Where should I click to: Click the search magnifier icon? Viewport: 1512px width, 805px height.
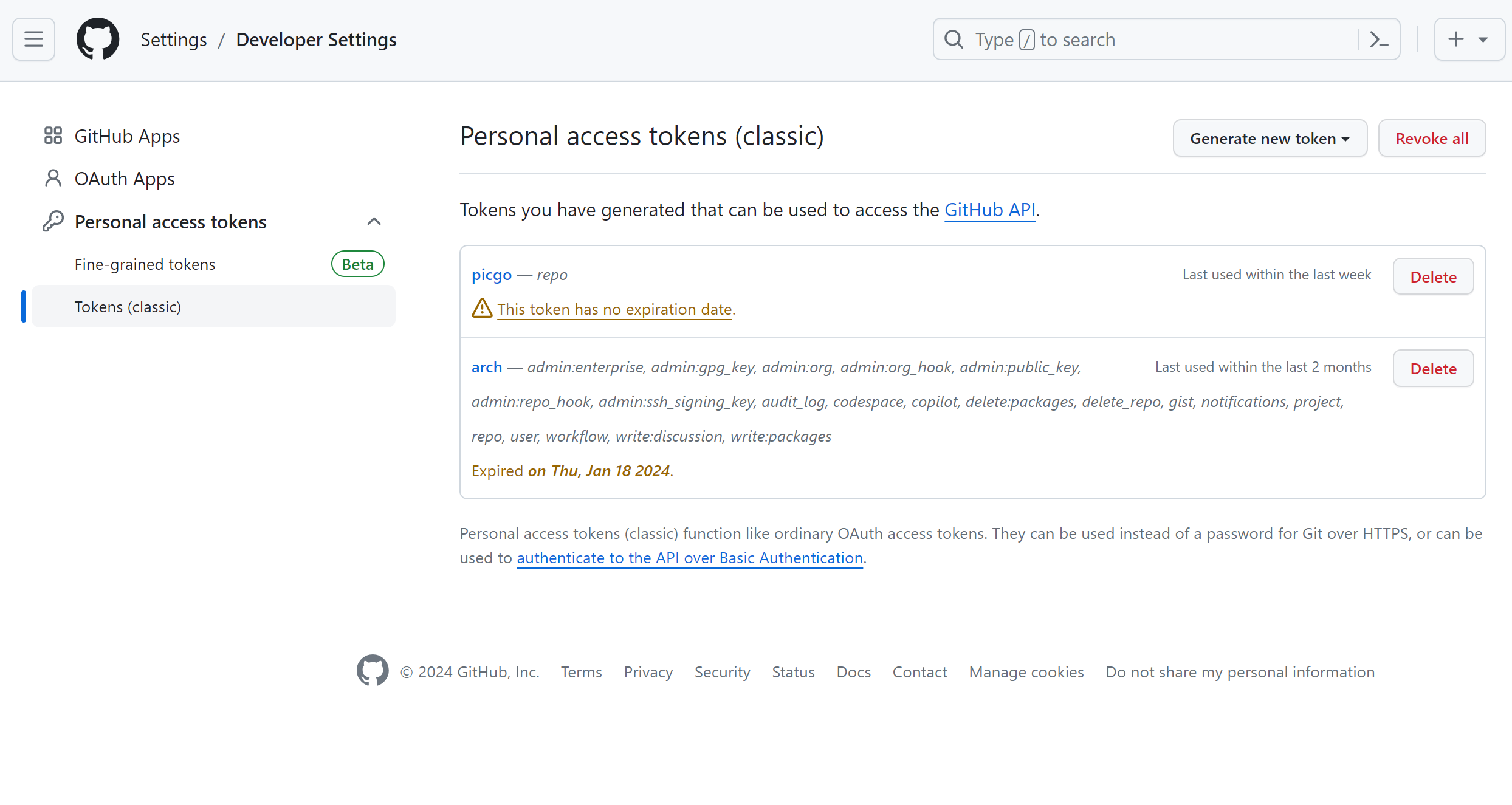click(x=954, y=39)
